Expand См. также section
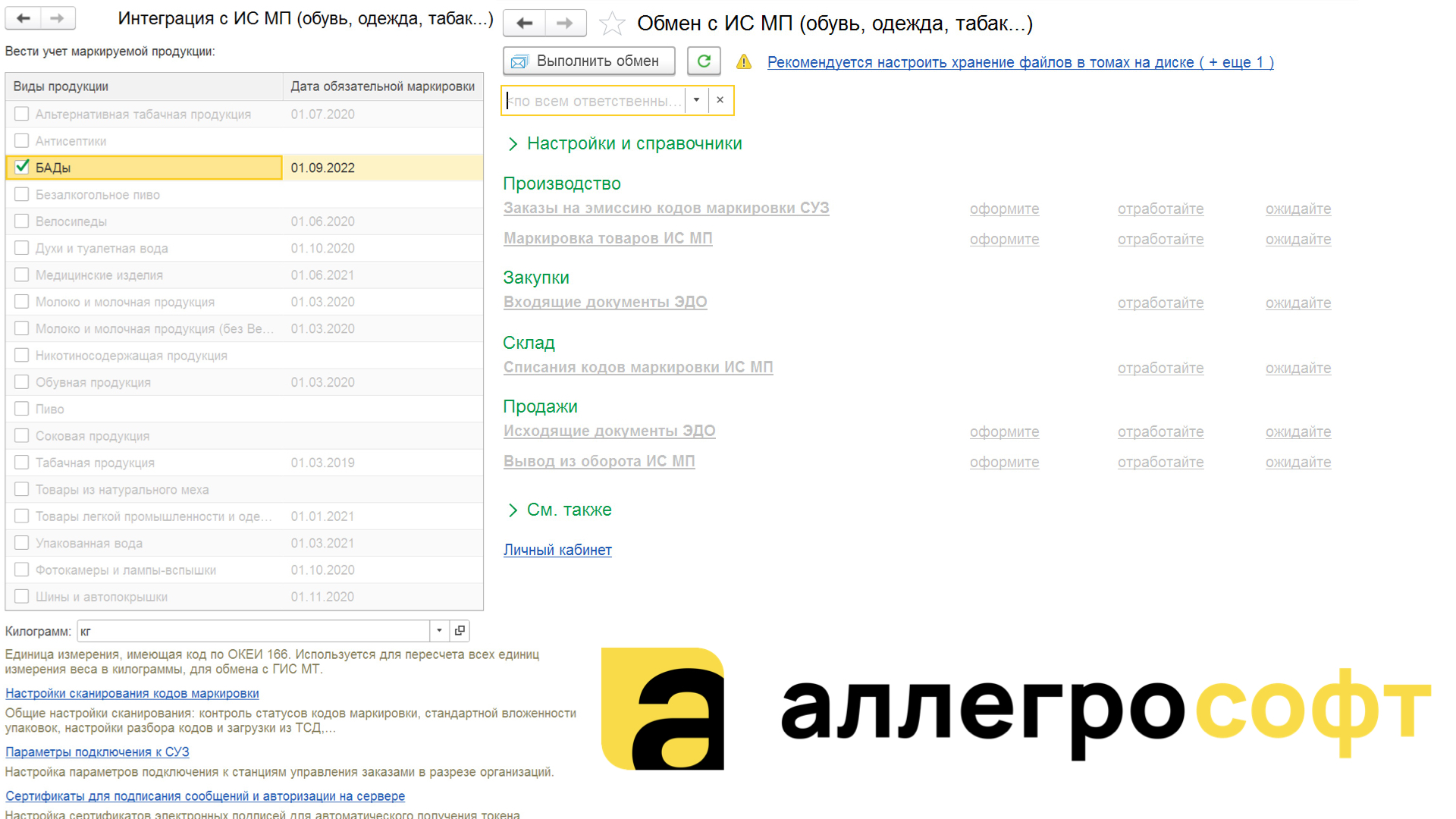The image size is (1456, 819). point(559,510)
